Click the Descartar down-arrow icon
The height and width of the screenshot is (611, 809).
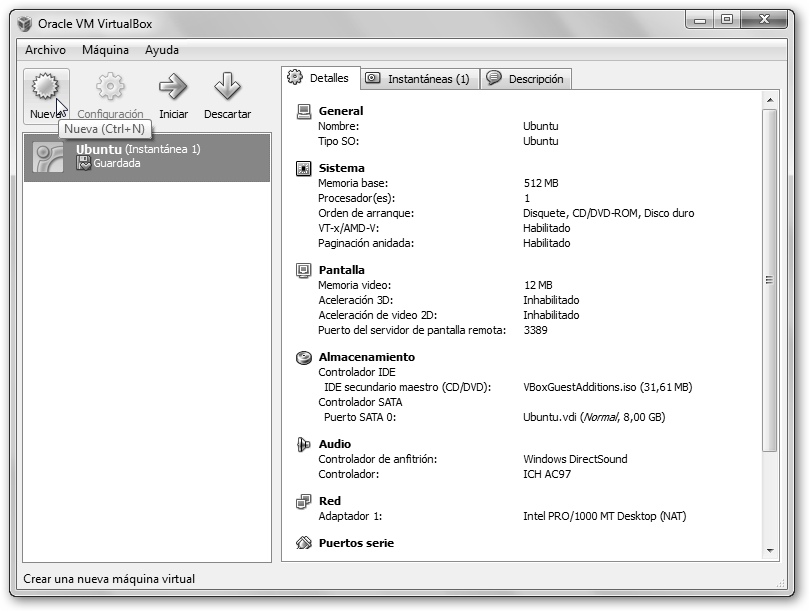[x=227, y=88]
